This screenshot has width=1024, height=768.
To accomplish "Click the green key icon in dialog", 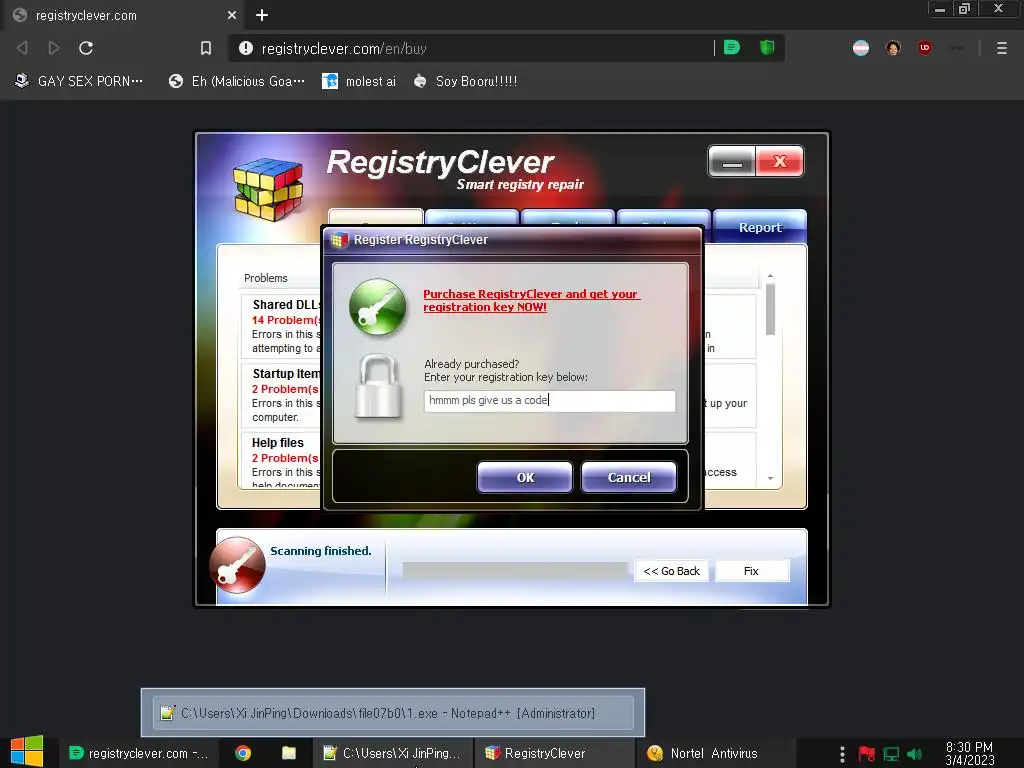I will pos(377,307).
